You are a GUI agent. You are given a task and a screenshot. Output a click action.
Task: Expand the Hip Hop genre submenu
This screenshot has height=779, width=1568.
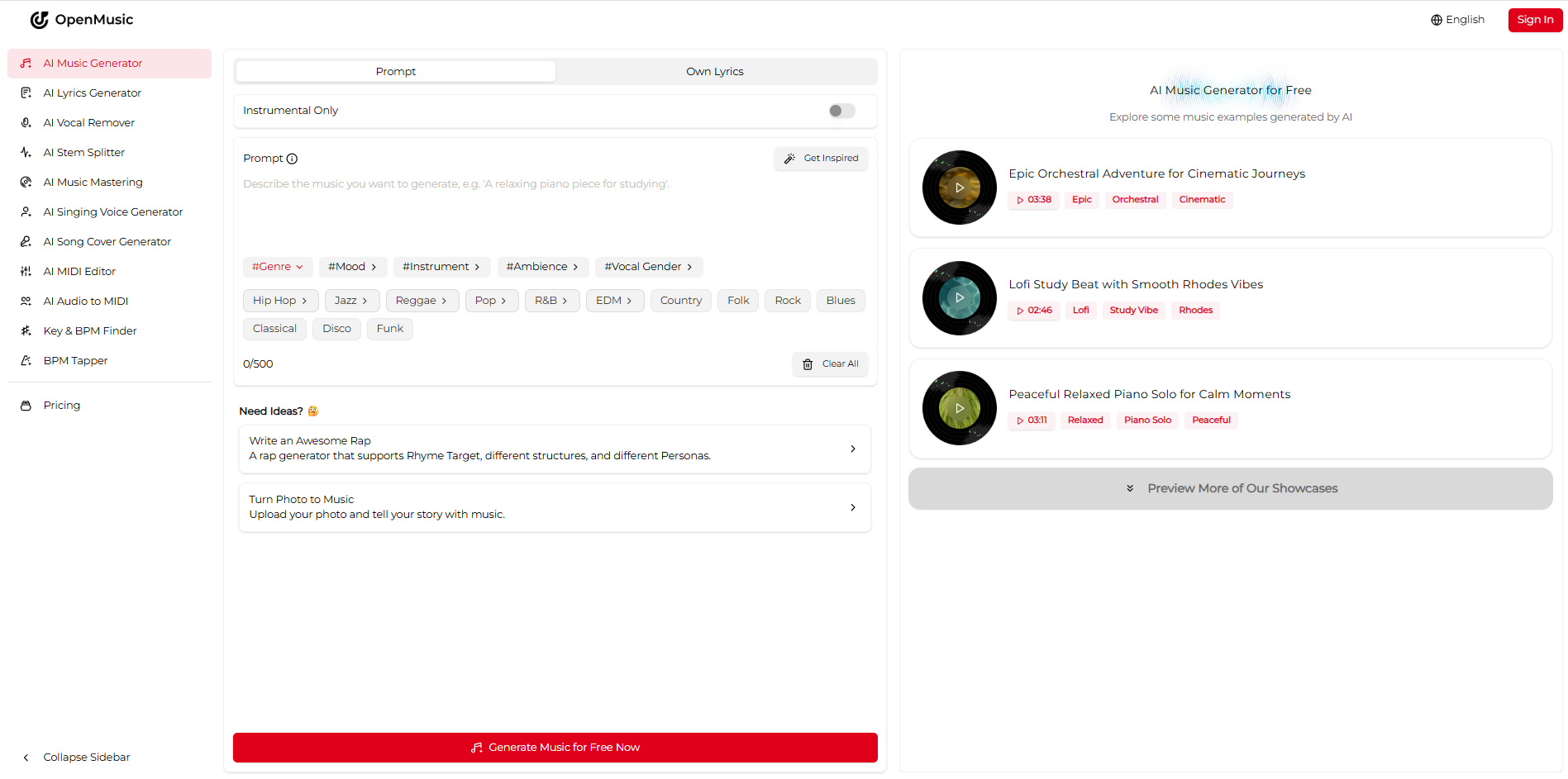[280, 301]
